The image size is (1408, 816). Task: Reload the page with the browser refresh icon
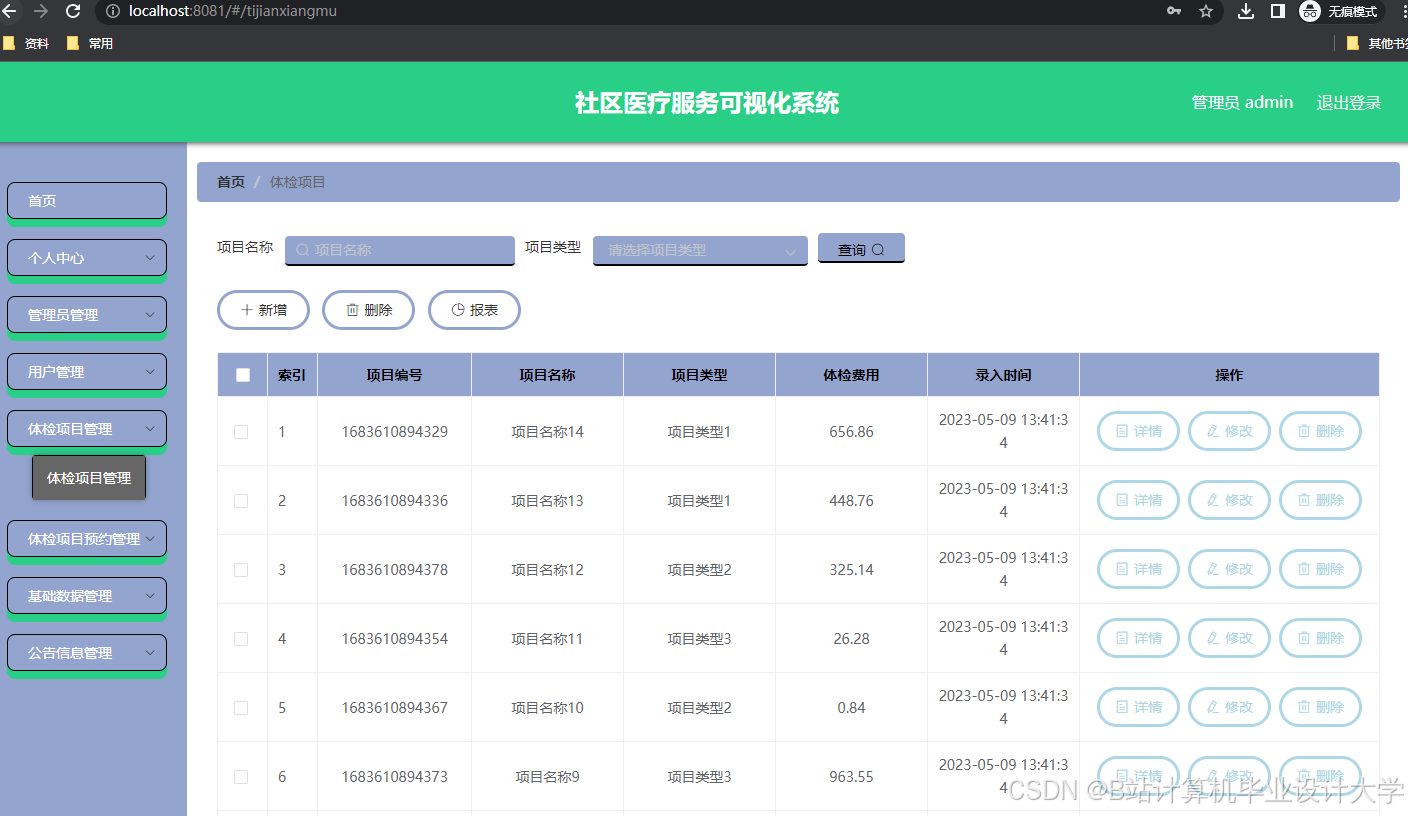pos(73,11)
